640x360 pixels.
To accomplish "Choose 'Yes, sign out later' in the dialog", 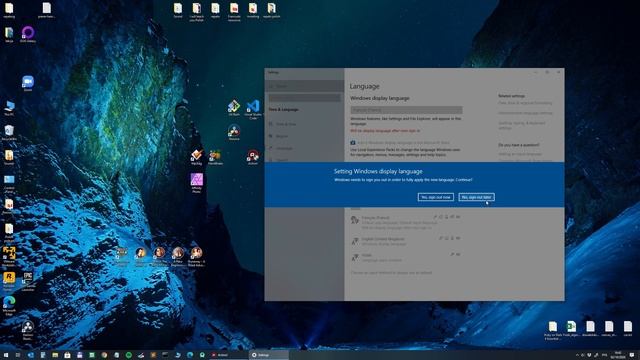I will pyautogui.click(x=476, y=197).
